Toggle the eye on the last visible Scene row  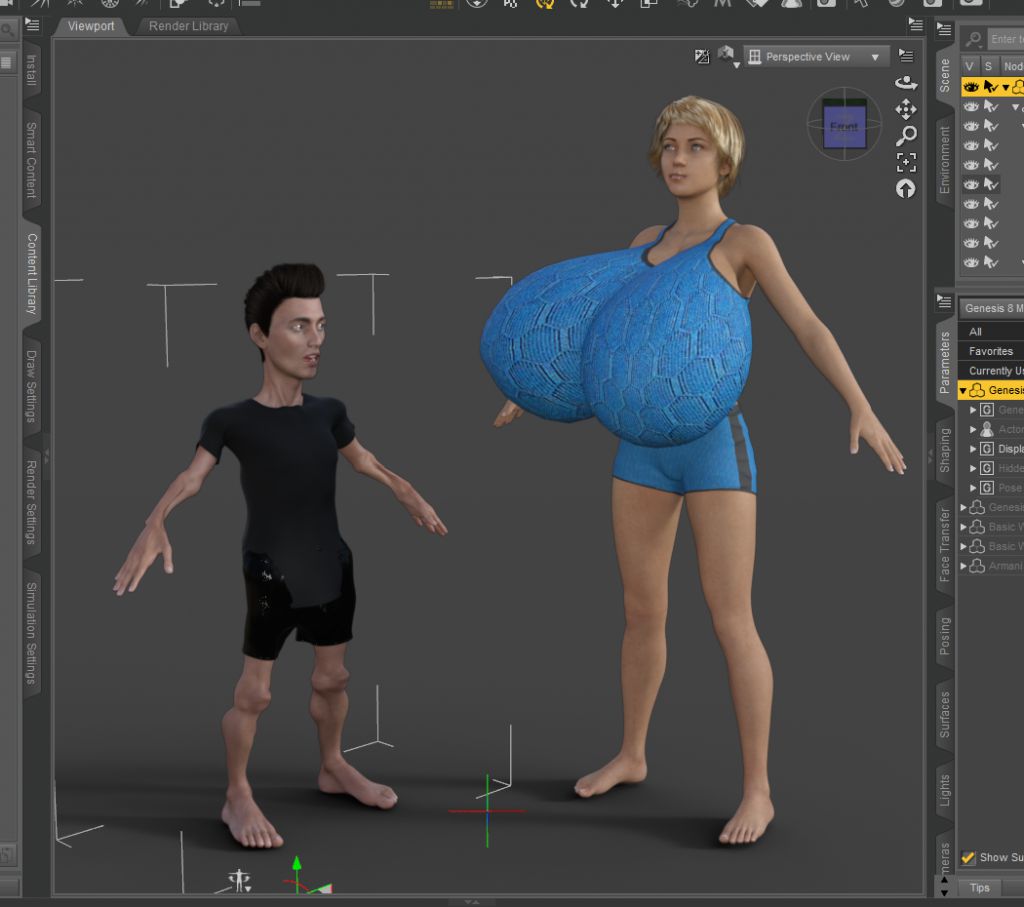pyautogui.click(x=971, y=263)
